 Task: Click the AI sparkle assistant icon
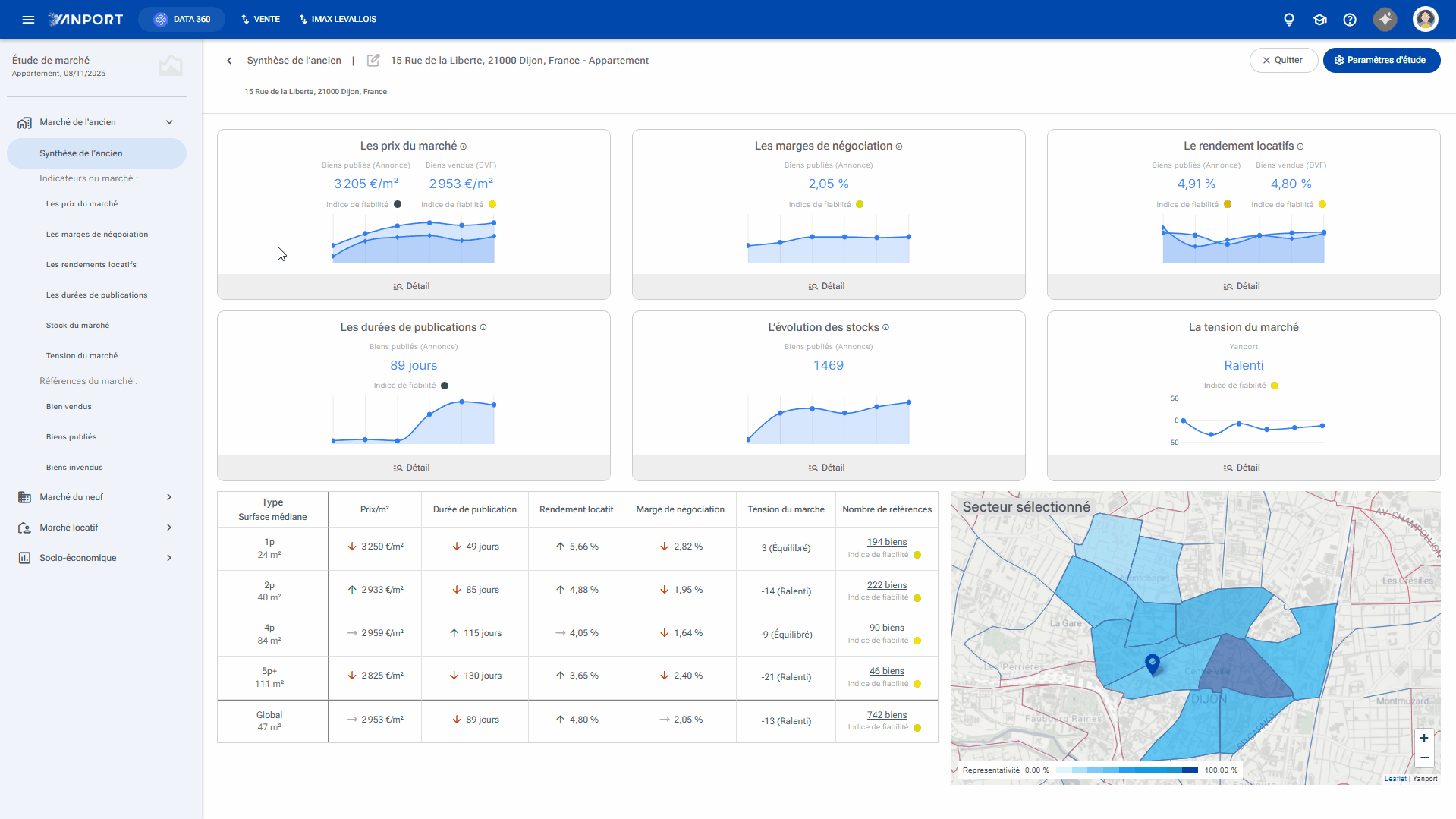1385,20
